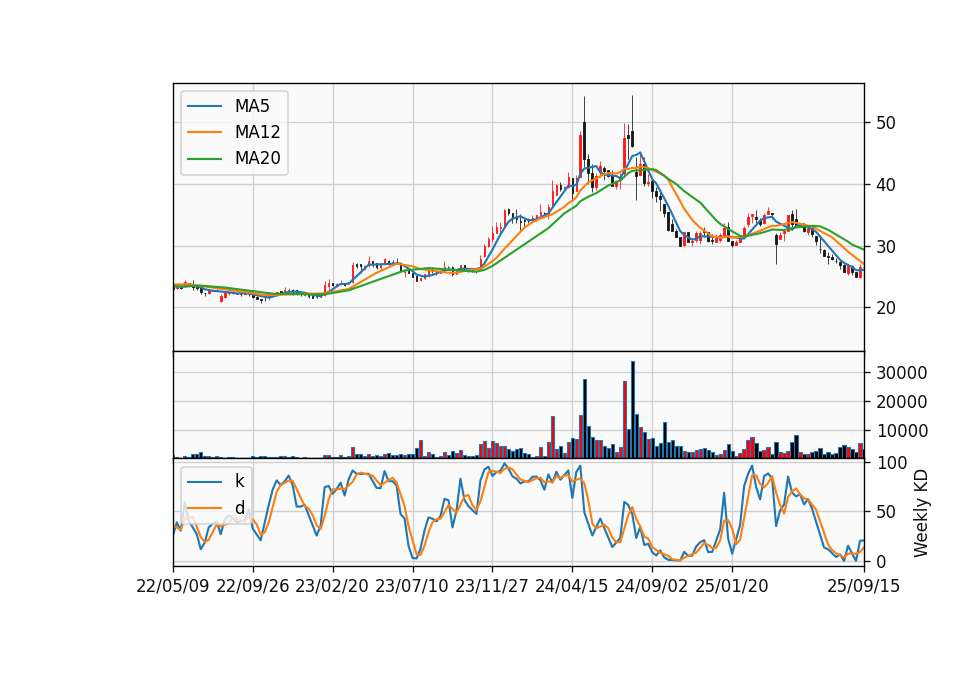The width and height of the screenshot is (960, 690).
Task: Click the k legend label
Action: pos(239,481)
